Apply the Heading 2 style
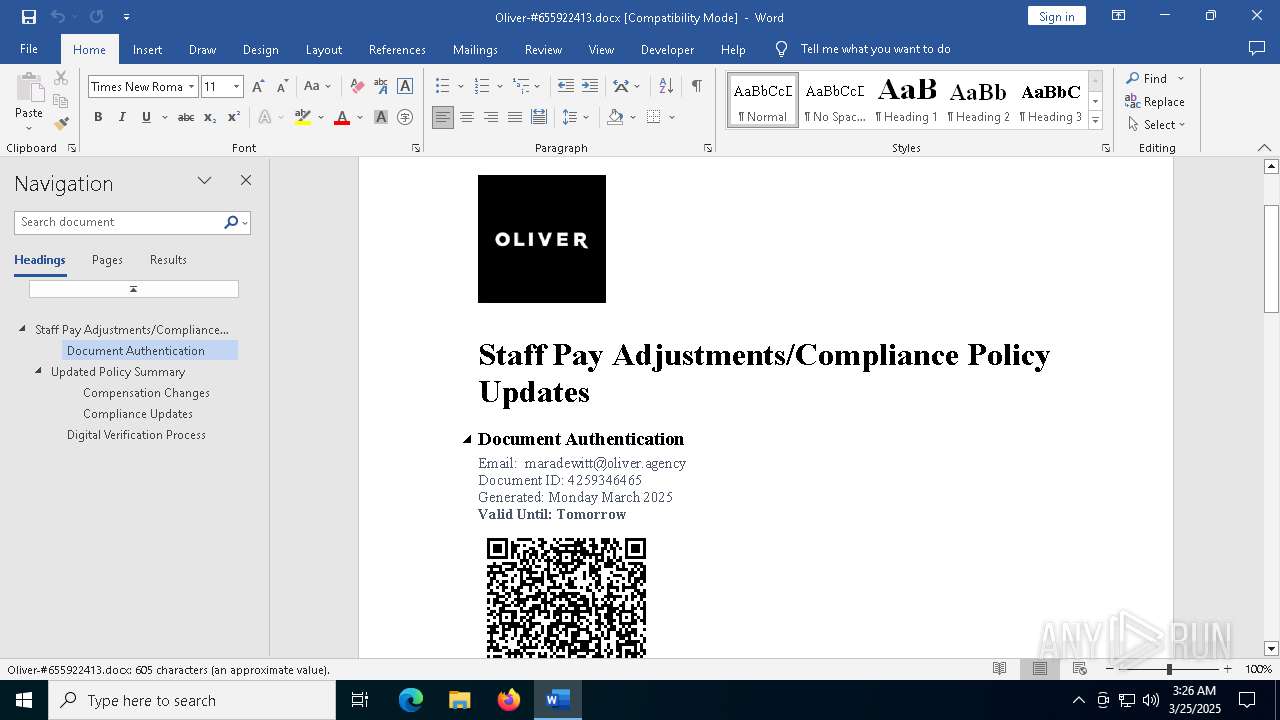The image size is (1280, 720). coord(978,100)
